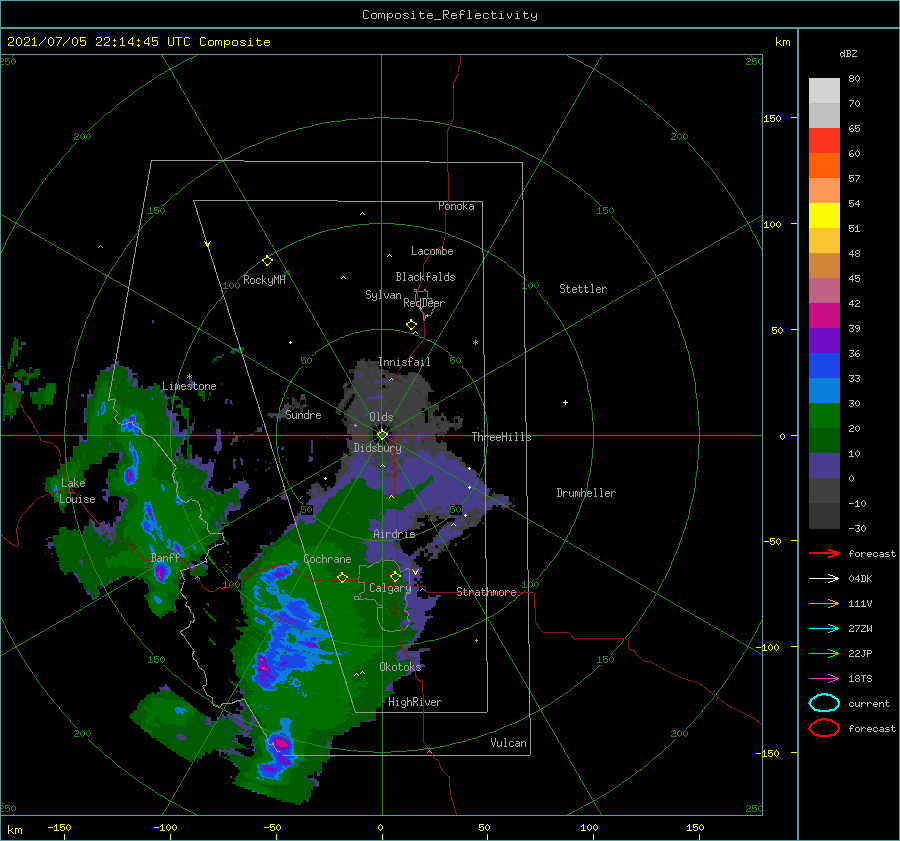The height and width of the screenshot is (841, 900).
Task: Click the yellow diamond marker below Cochrane
Action: coord(343,578)
